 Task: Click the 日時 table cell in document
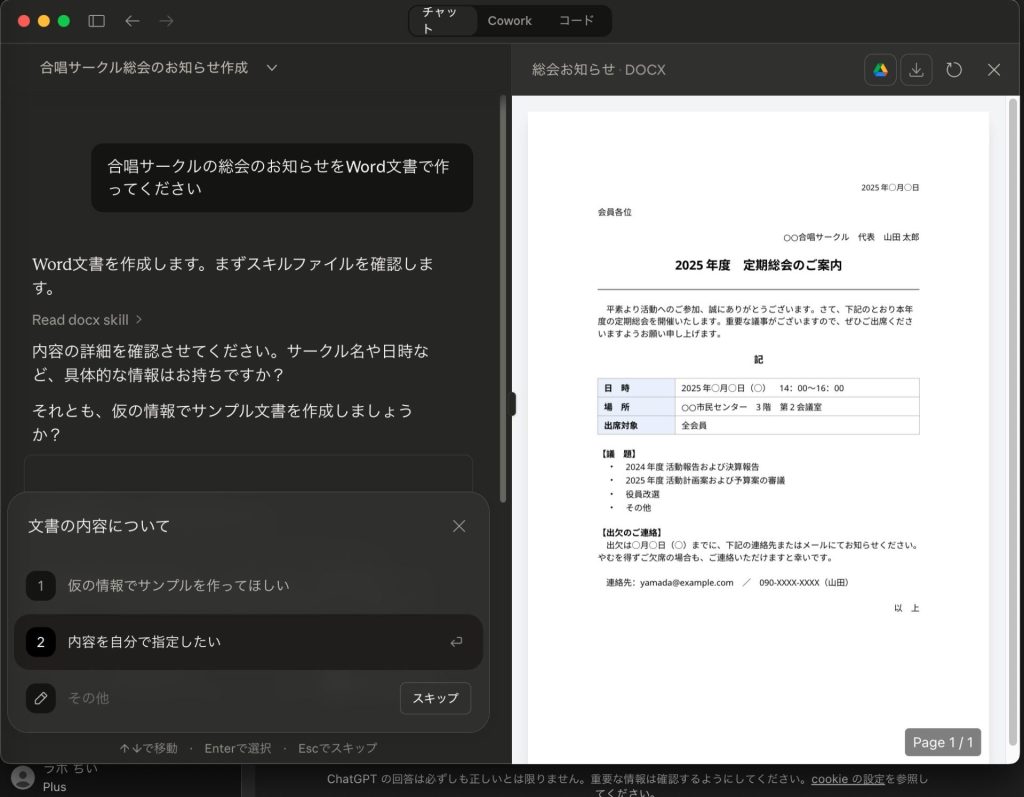click(x=636, y=388)
